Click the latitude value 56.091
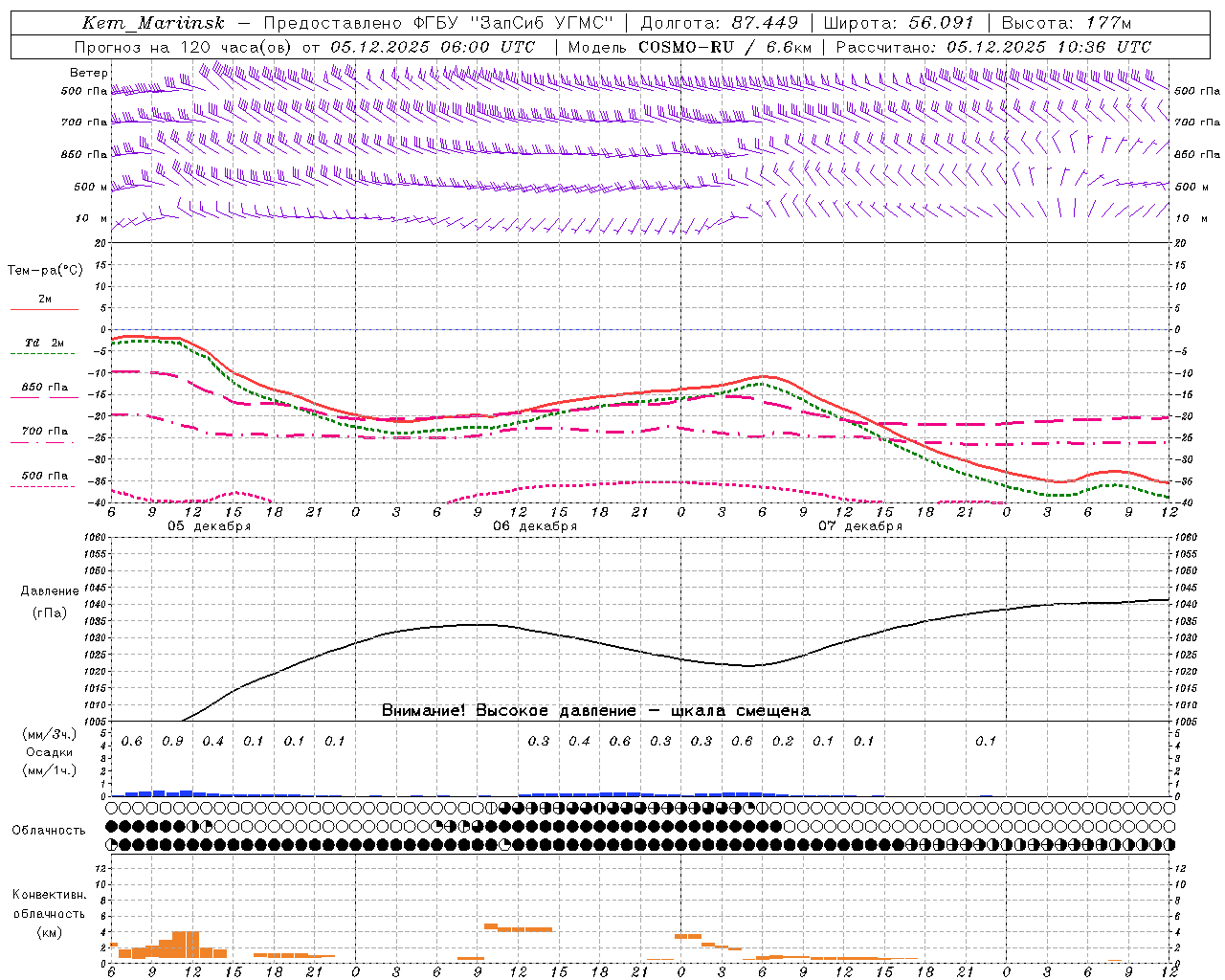1225x980 pixels. tap(941, 23)
